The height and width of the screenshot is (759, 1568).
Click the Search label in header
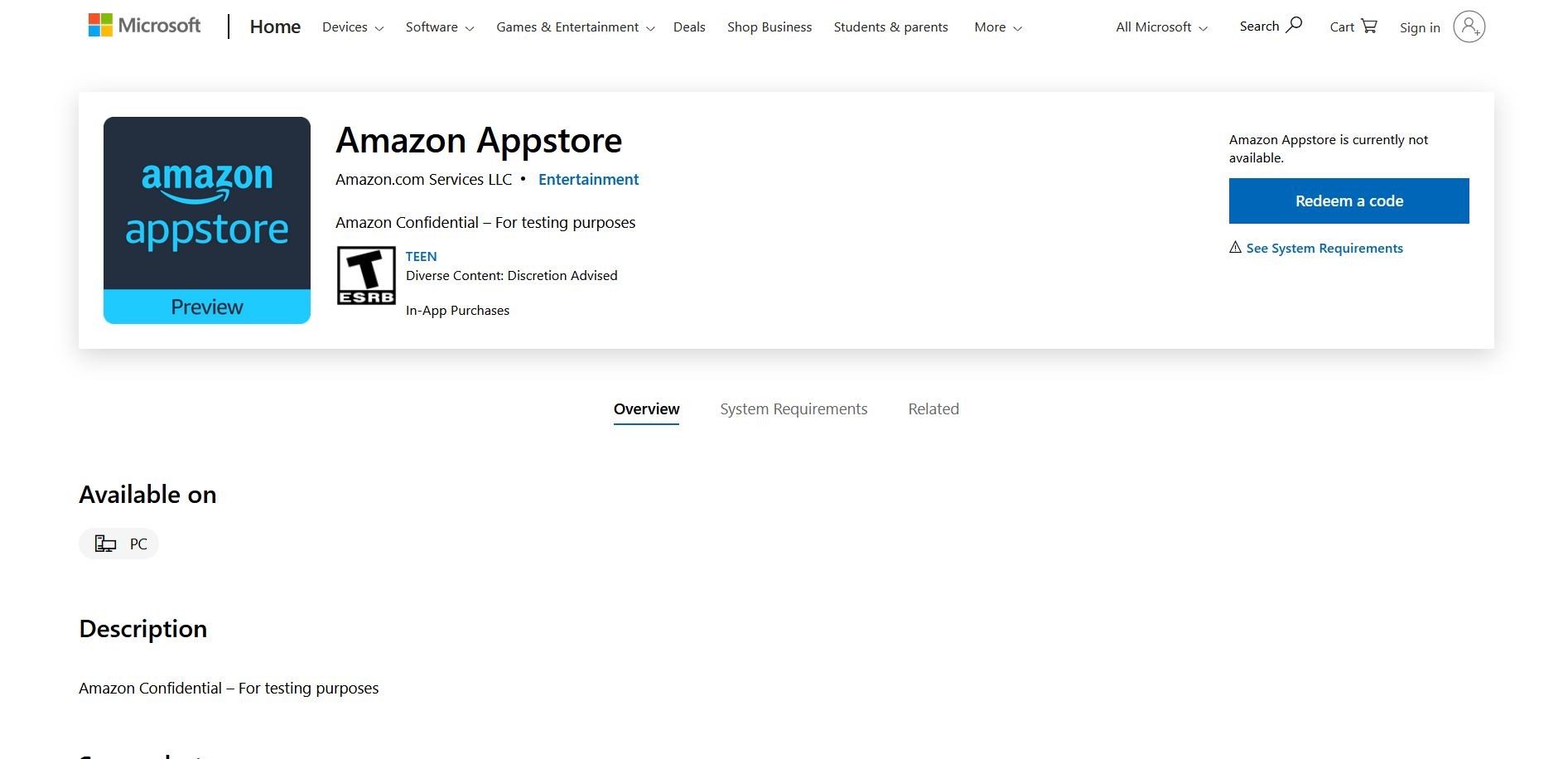1259,27
